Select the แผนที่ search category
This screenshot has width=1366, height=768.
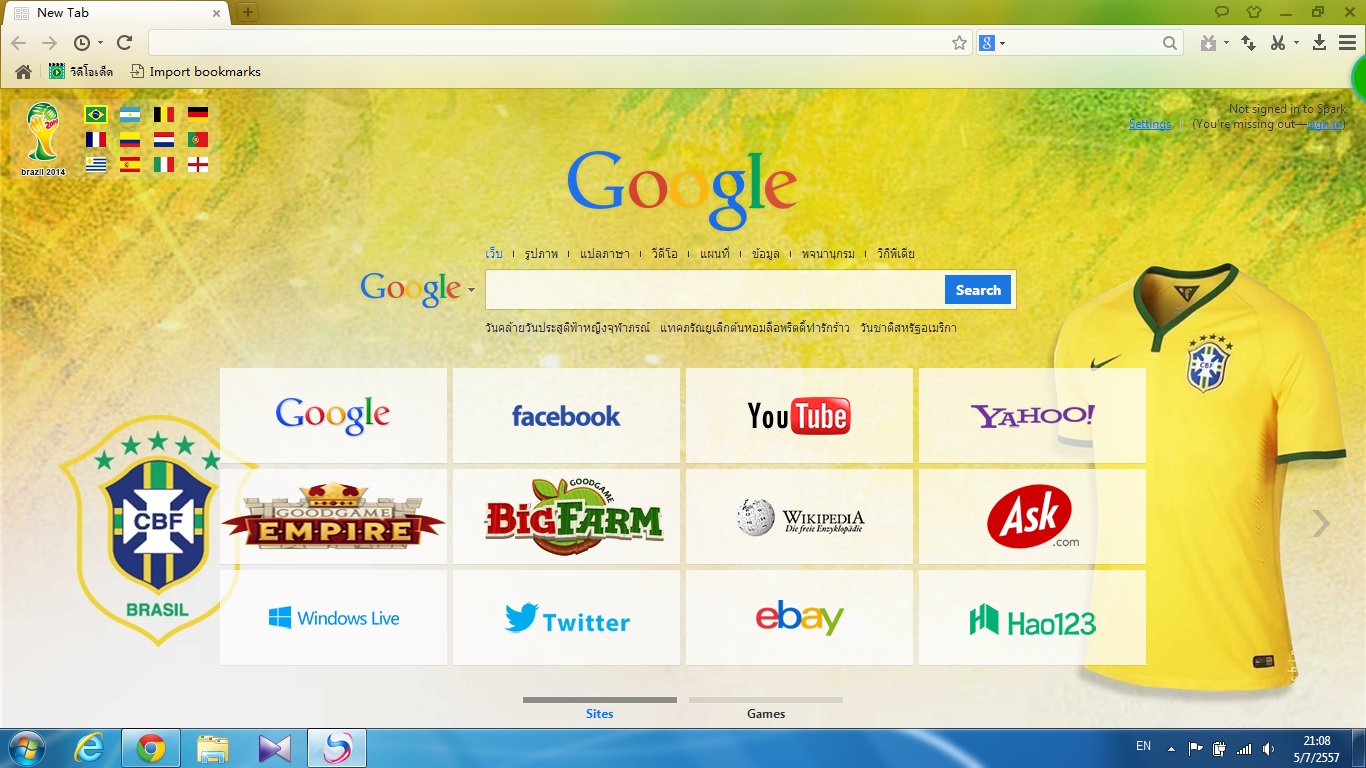pyautogui.click(x=715, y=254)
